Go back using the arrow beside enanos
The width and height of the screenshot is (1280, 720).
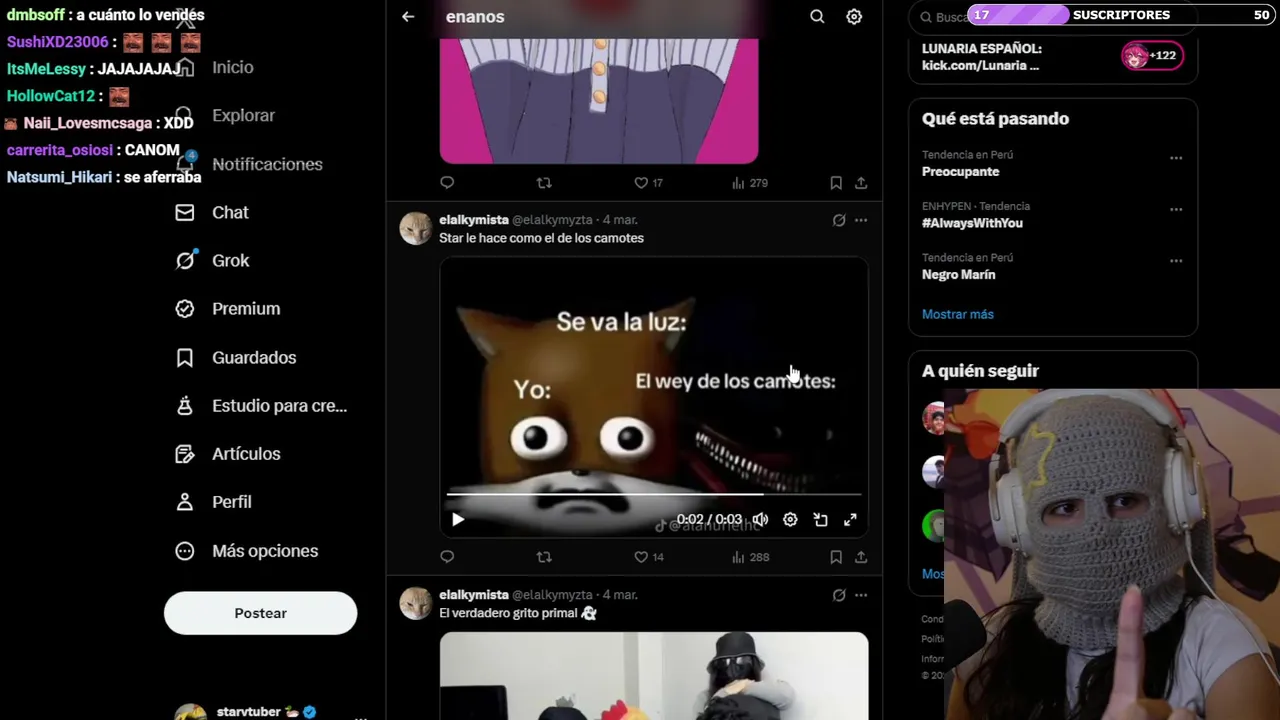[x=408, y=16]
